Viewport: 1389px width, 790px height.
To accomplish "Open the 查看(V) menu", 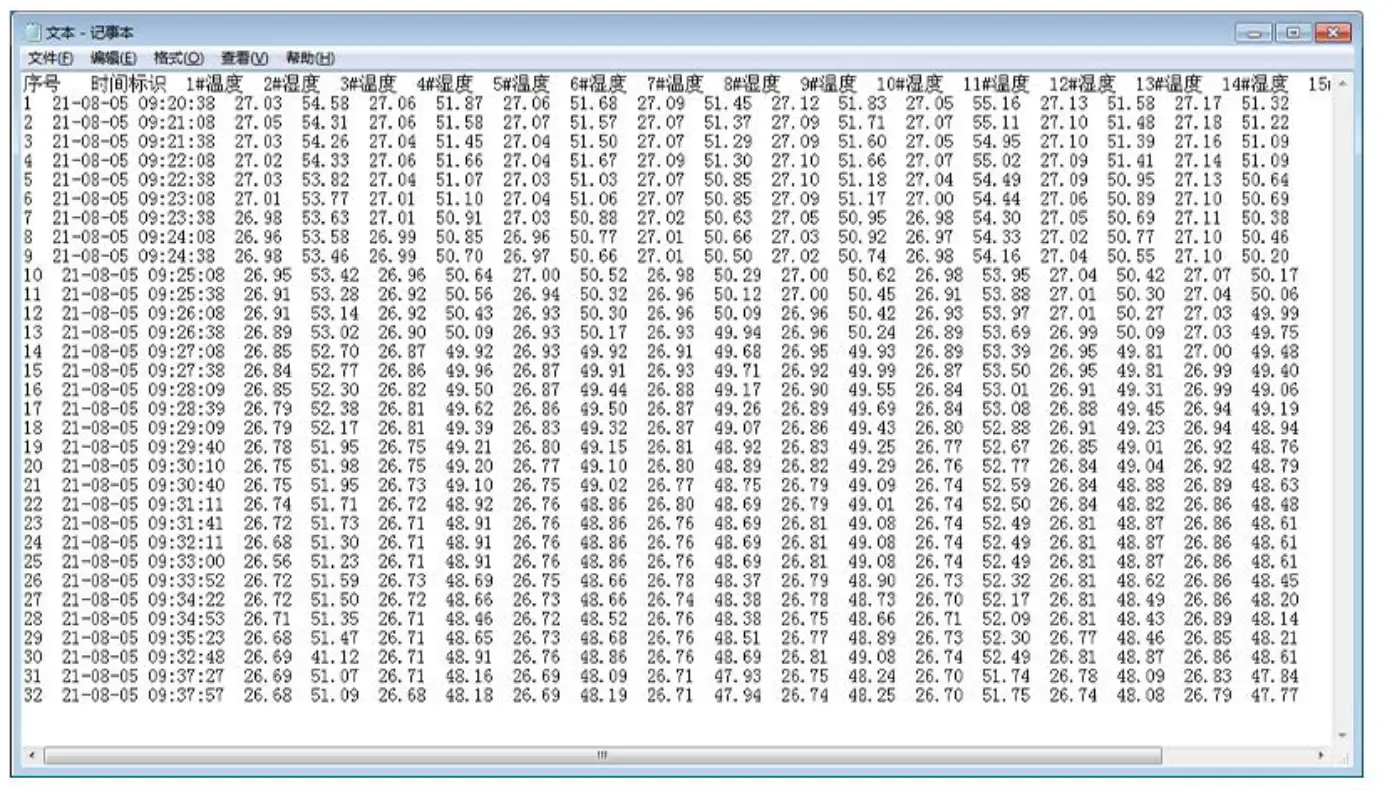I will click(x=245, y=58).
